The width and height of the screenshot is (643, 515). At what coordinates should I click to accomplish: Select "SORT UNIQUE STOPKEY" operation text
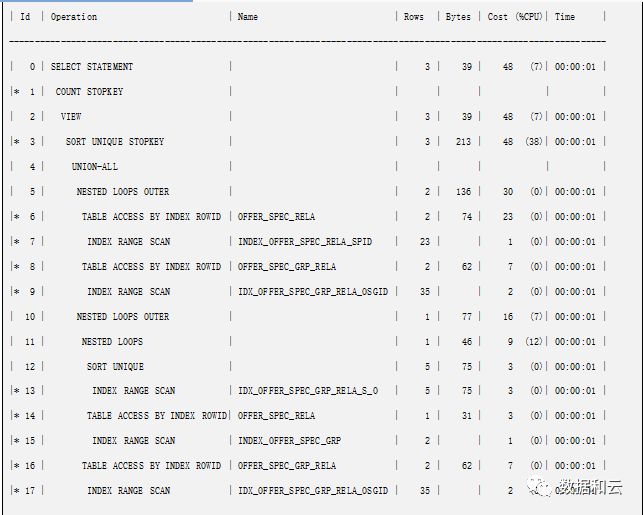pos(115,142)
